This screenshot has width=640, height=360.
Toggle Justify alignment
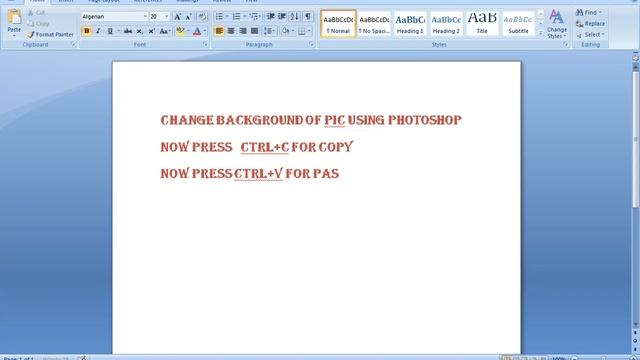pyautogui.click(x=254, y=31)
